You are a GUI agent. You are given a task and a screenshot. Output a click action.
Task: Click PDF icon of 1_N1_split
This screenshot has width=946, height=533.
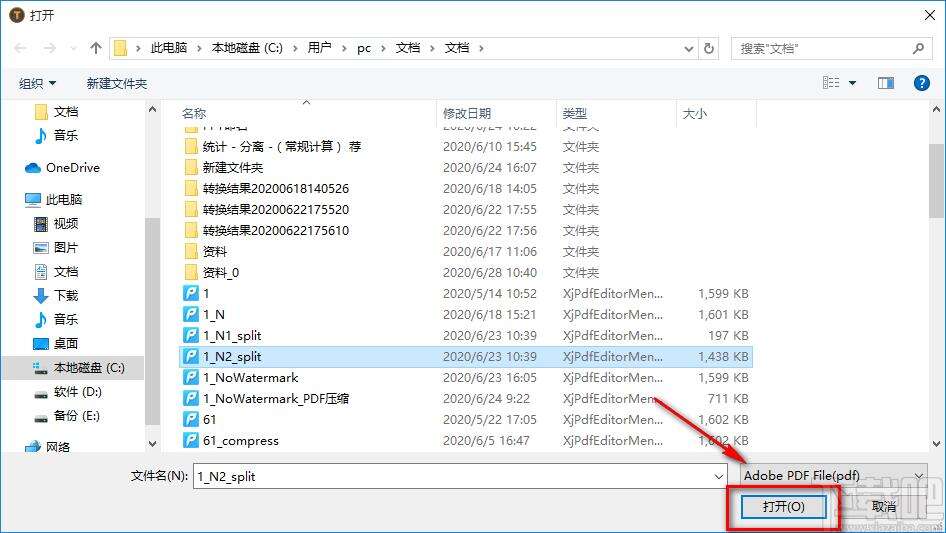pos(191,336)
